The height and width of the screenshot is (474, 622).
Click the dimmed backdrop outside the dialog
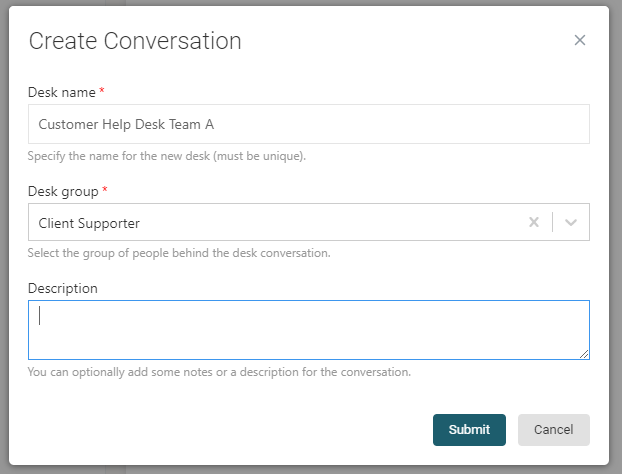point(615,240)
